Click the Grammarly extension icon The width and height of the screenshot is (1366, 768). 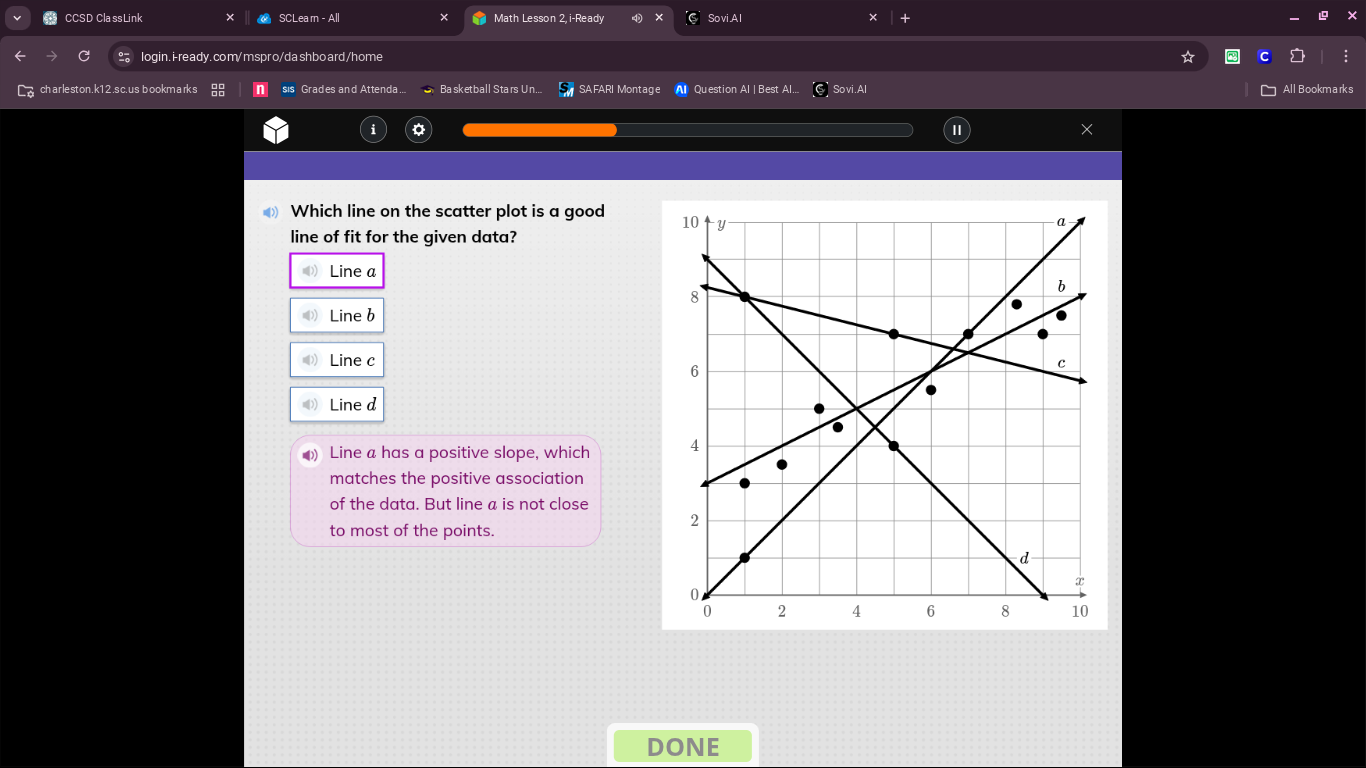point(1232,57)
